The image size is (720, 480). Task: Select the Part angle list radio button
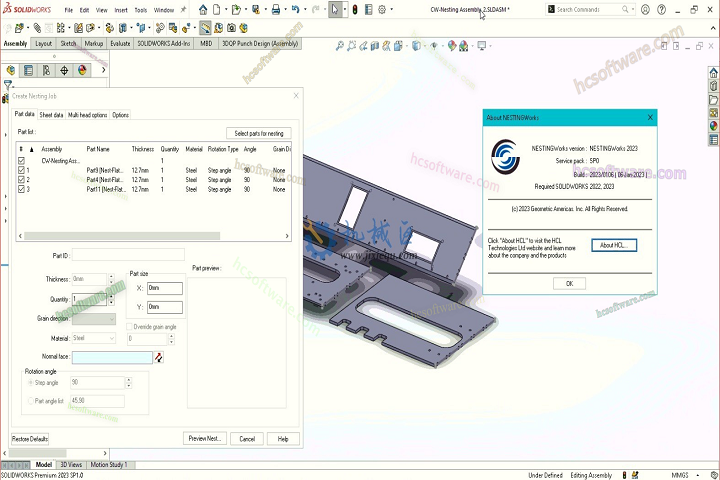tap(30, 401)
